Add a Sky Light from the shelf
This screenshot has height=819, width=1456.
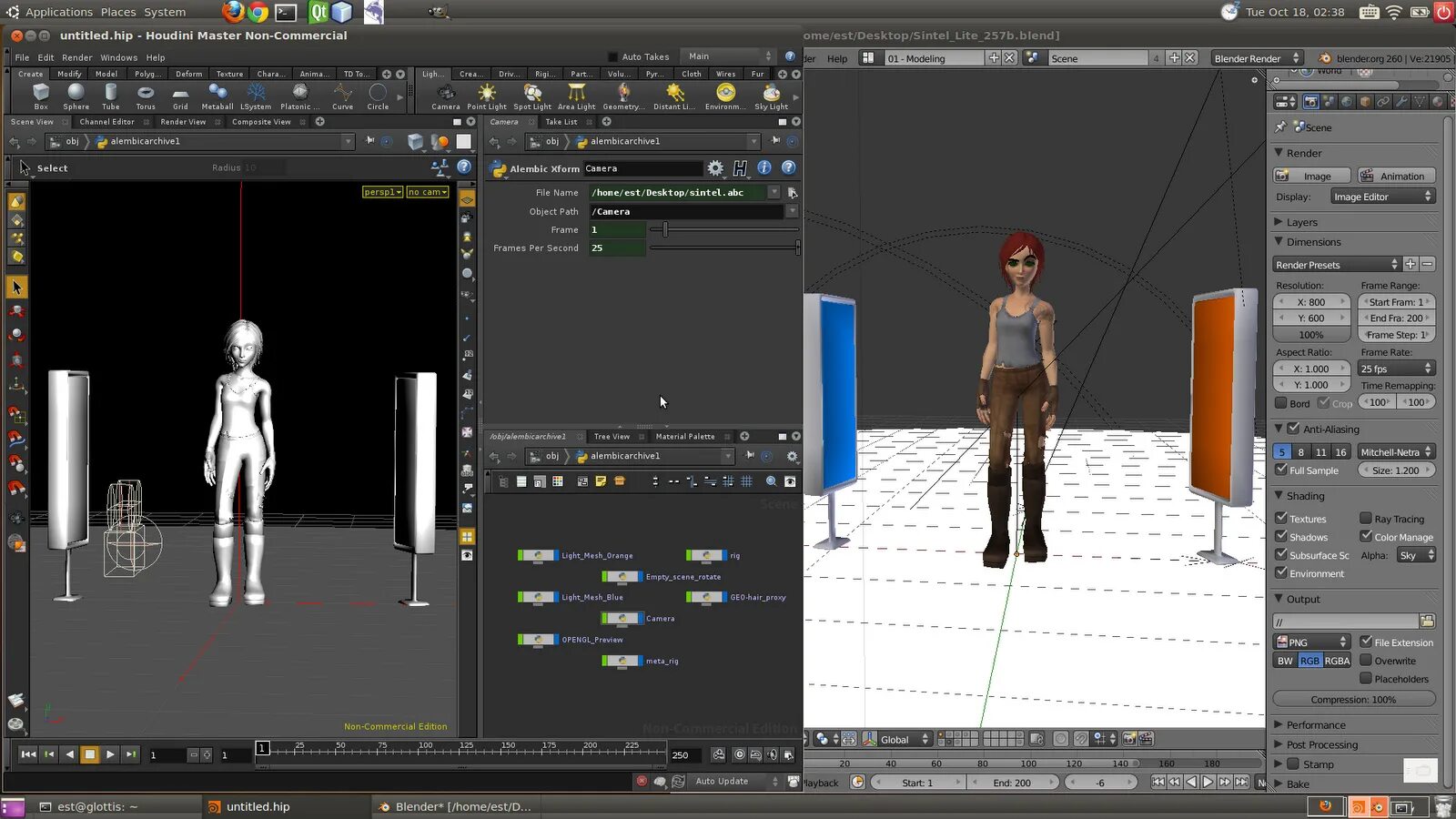pyautogui.click(x=771, y=96)
